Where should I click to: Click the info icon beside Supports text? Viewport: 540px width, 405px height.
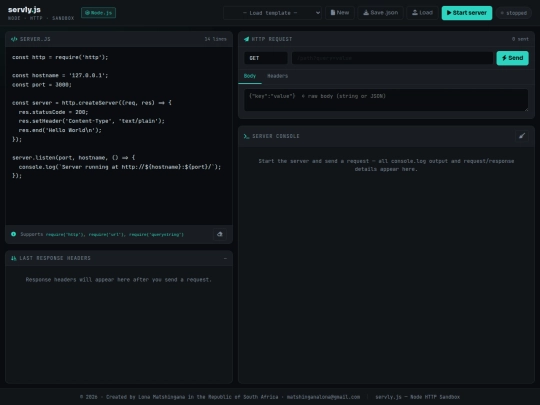coord(13,234)
